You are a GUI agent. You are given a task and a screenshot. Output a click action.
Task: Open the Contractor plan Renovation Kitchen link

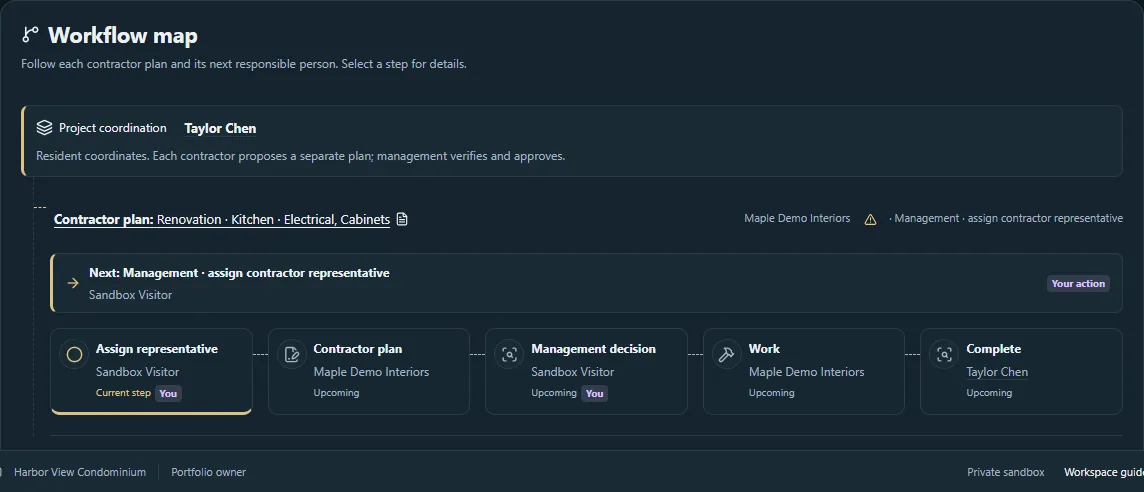tap(222, 219)
